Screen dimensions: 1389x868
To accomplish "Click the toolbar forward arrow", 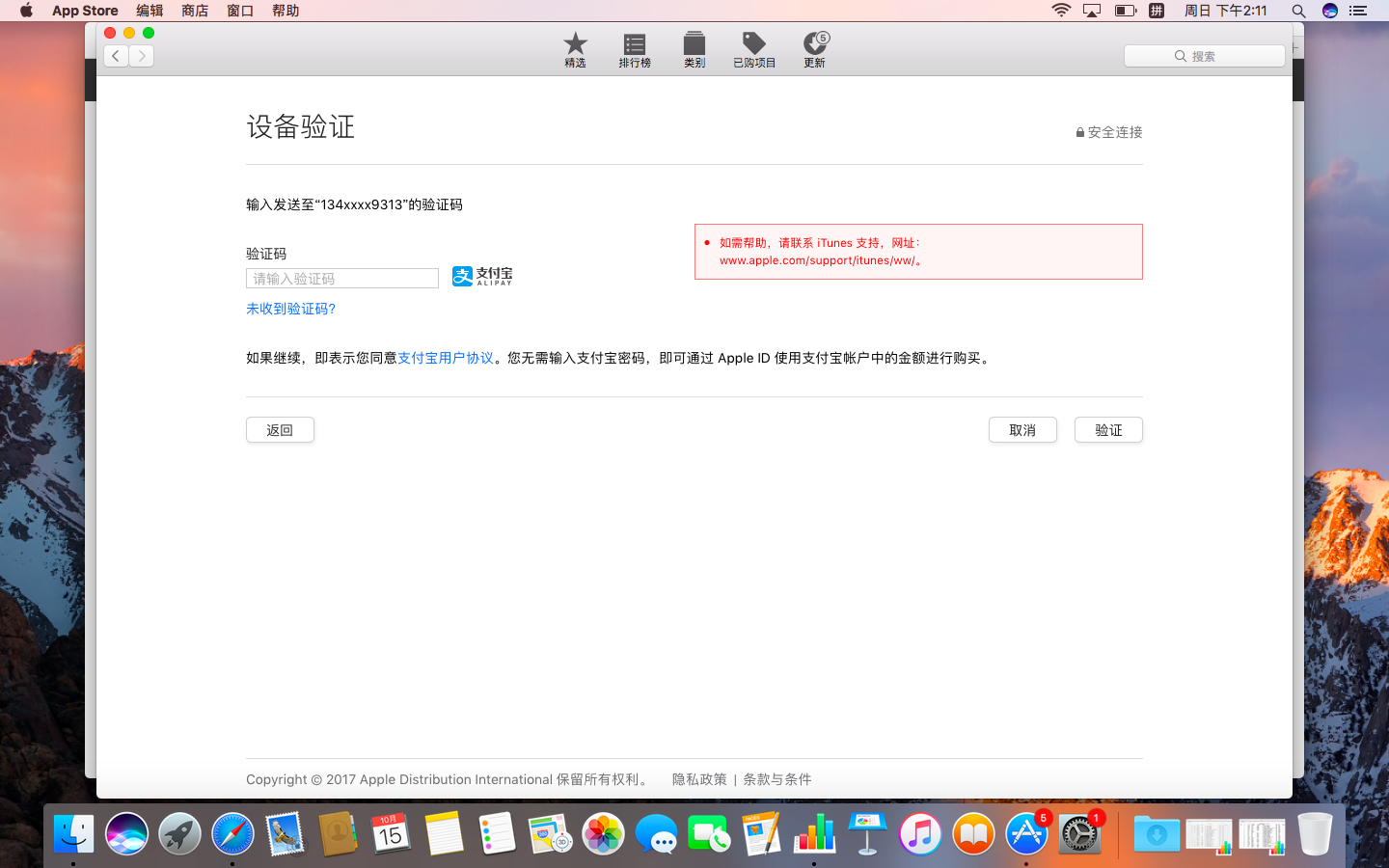I will coord(142,56).
